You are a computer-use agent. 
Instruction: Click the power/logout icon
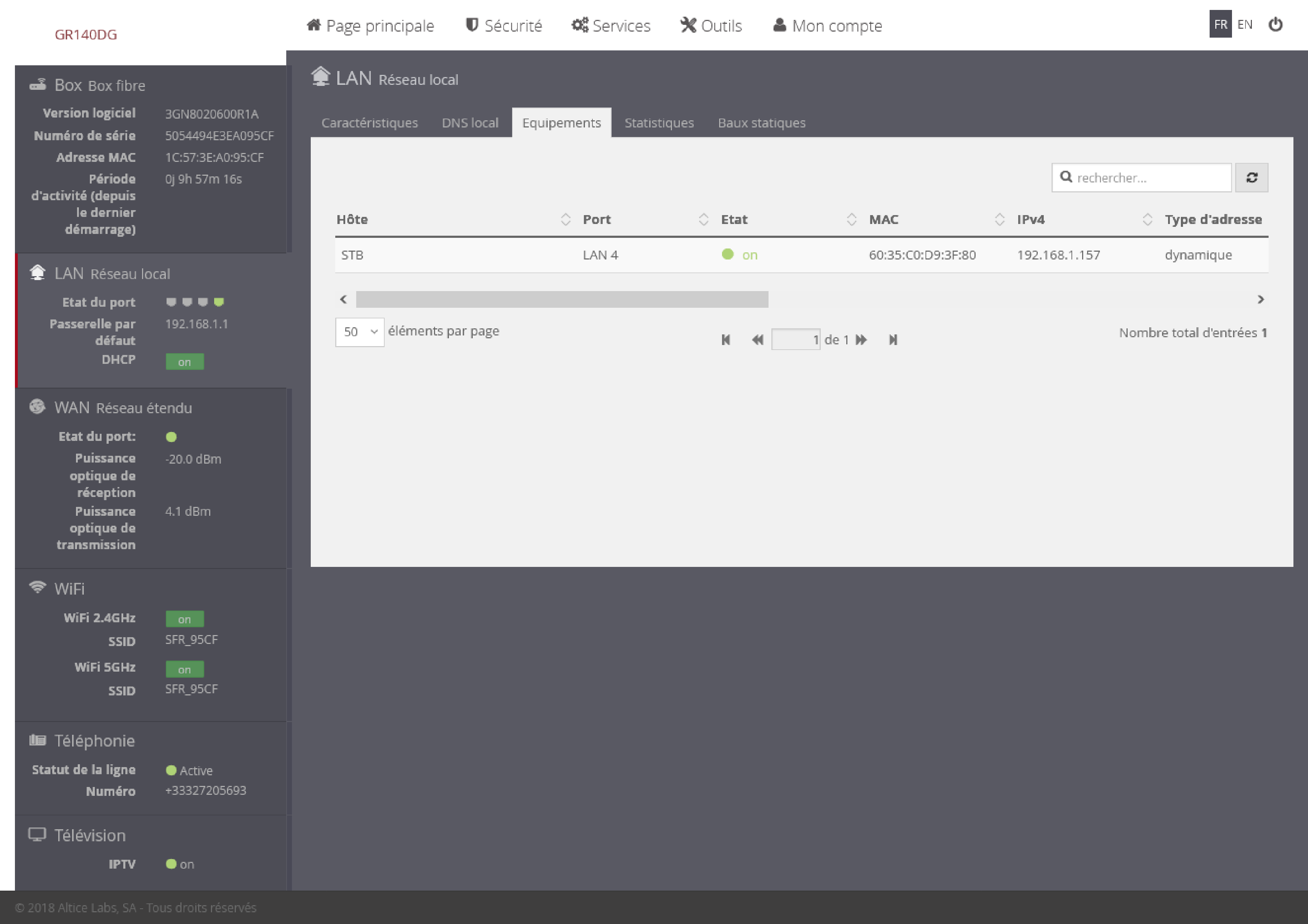(x=1276, y=24)
